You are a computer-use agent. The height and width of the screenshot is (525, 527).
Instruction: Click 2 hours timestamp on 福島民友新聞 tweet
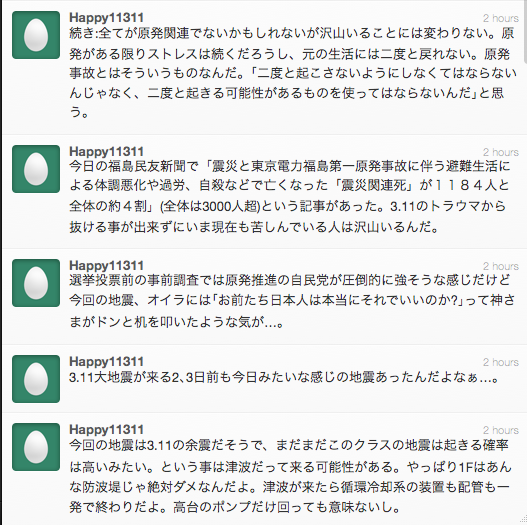[x=501, y=152]
